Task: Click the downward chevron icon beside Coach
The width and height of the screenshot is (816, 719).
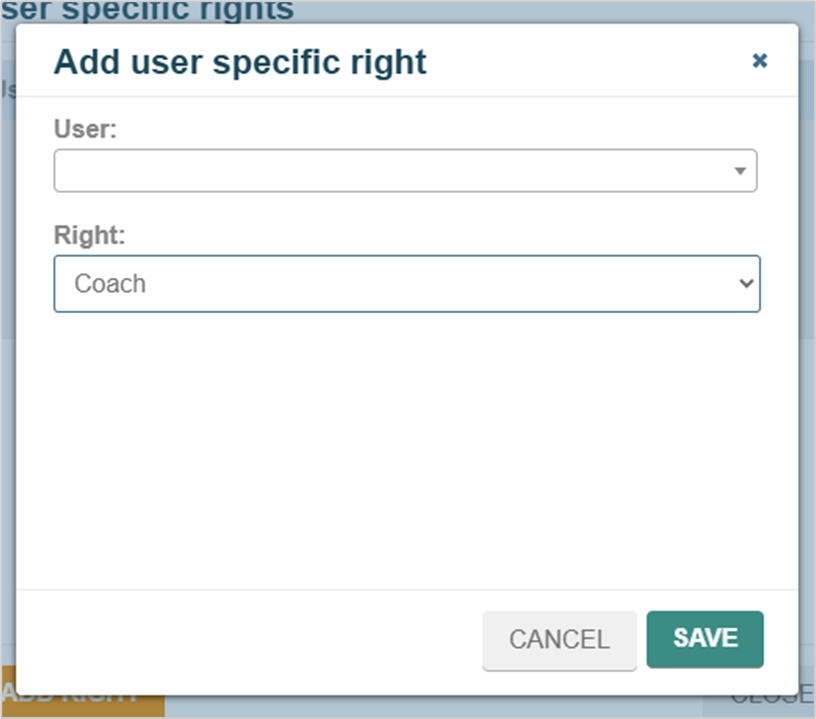Action: 746,284
